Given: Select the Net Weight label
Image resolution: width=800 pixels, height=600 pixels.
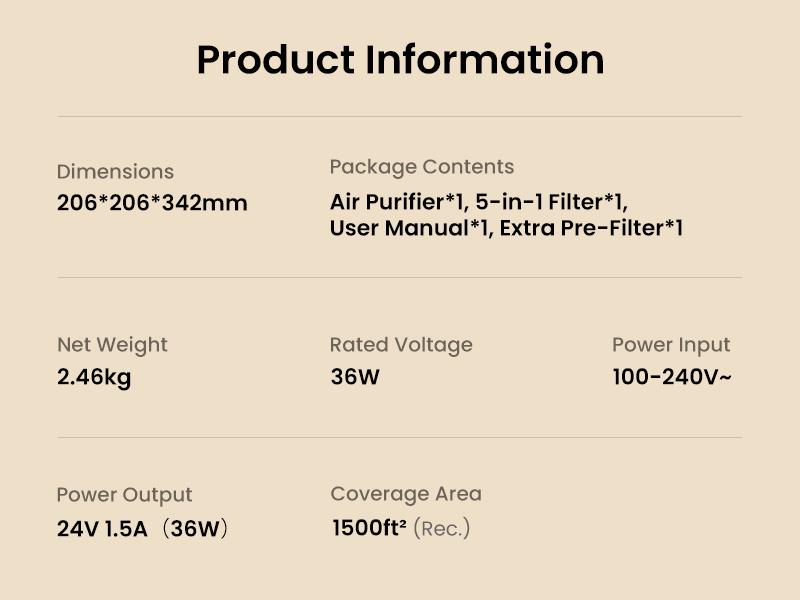Looking at the screenshot, I should pyautogui.click(x=112, y=345).
